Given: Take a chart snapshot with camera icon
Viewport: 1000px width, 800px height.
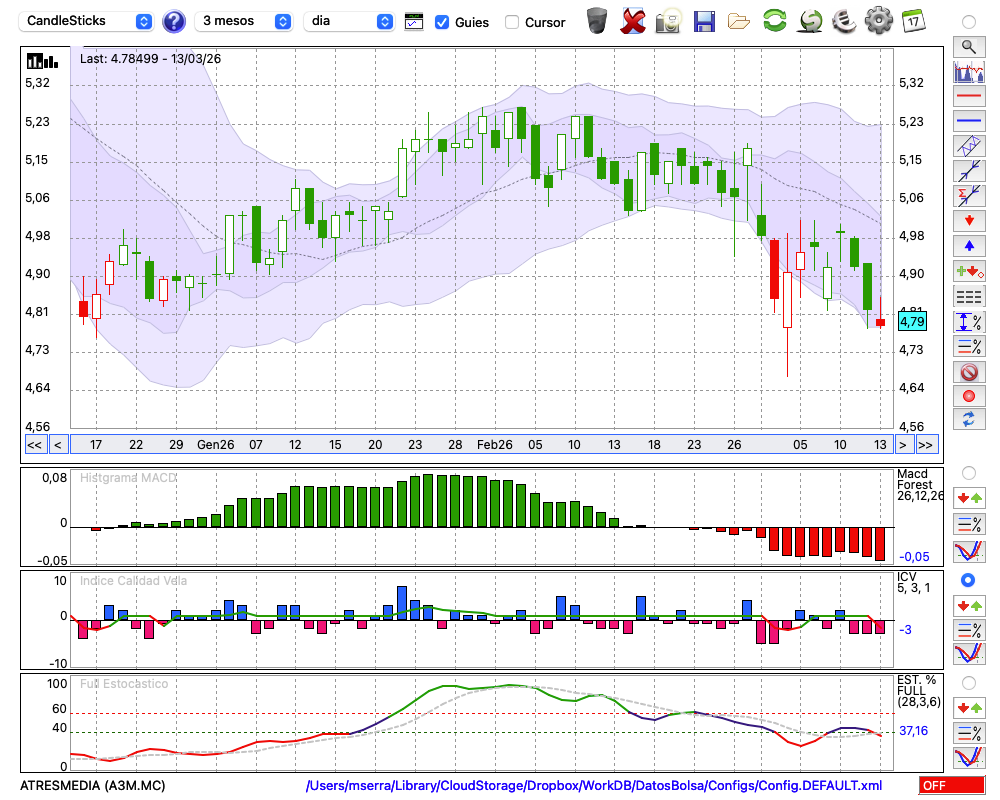Looking at the screenshot, I should (668, 21).
